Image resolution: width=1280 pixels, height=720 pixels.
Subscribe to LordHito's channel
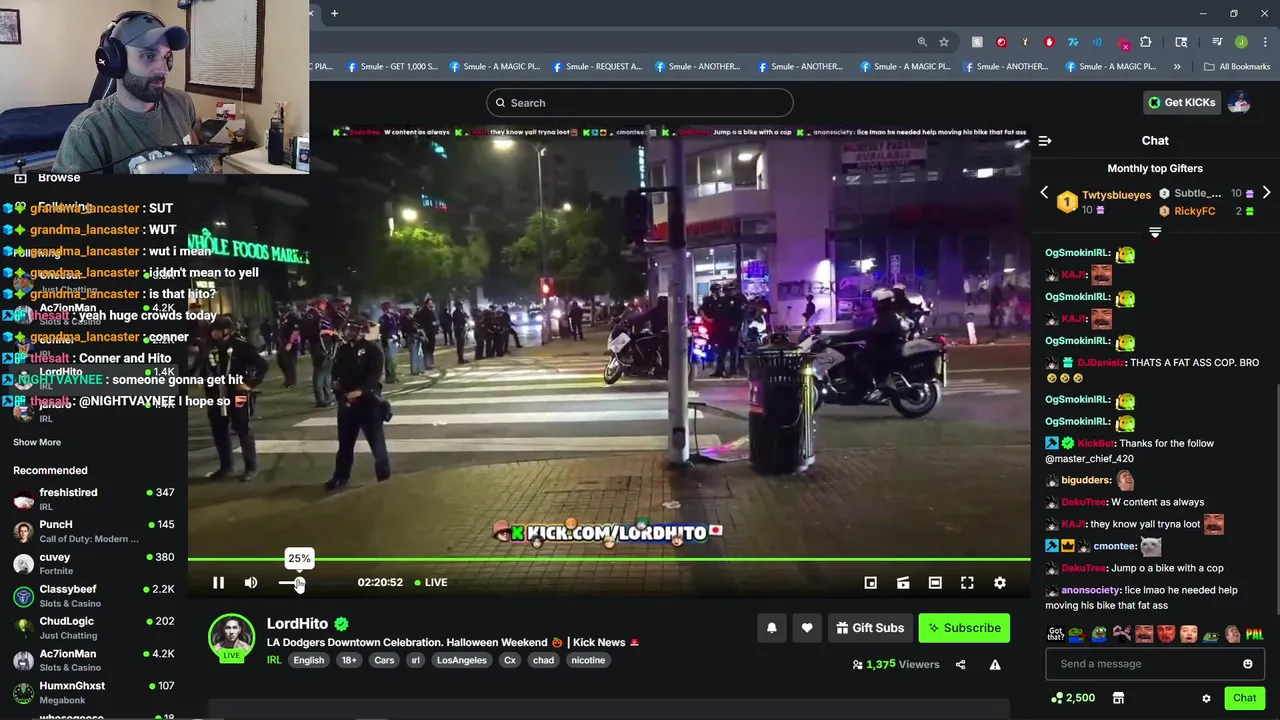click(964, 628)
